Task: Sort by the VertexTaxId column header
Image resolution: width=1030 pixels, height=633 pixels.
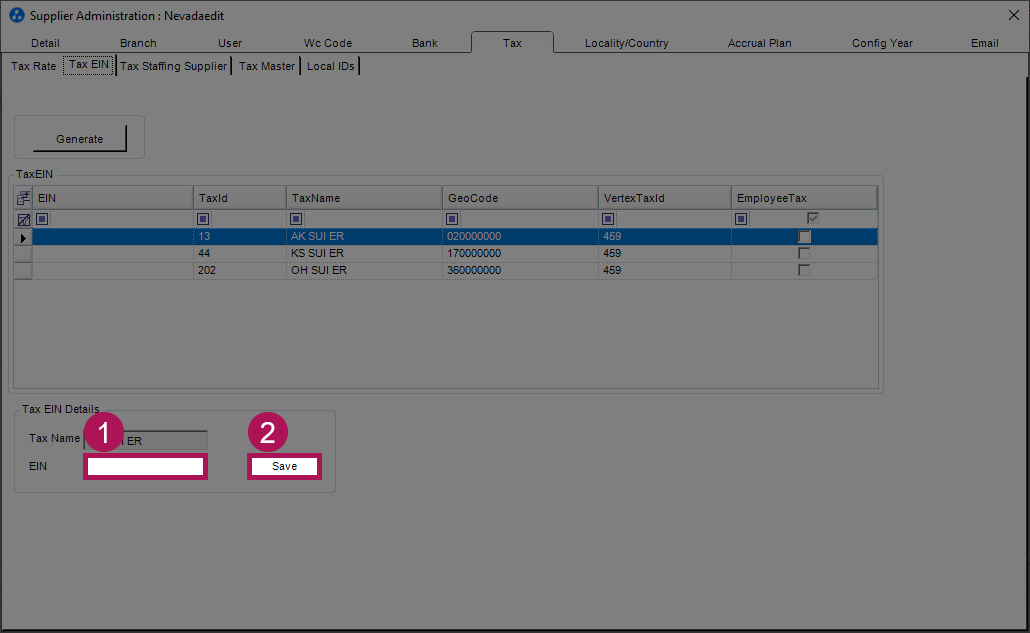Action: (664, 198)
